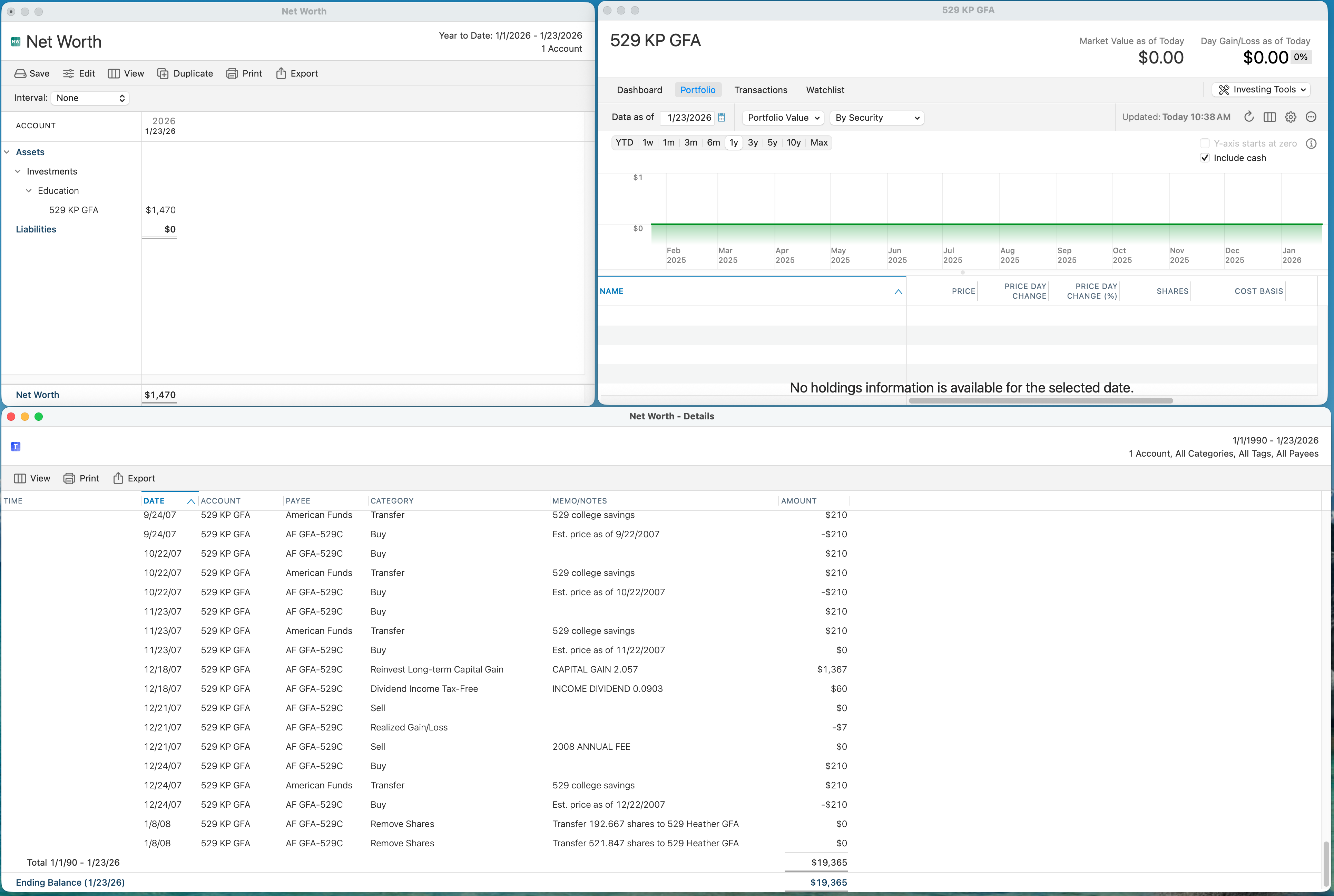Click the more options ellipsis icon in portfolio
This screenshot has width=1334, height=896.
pos(1311,117)
